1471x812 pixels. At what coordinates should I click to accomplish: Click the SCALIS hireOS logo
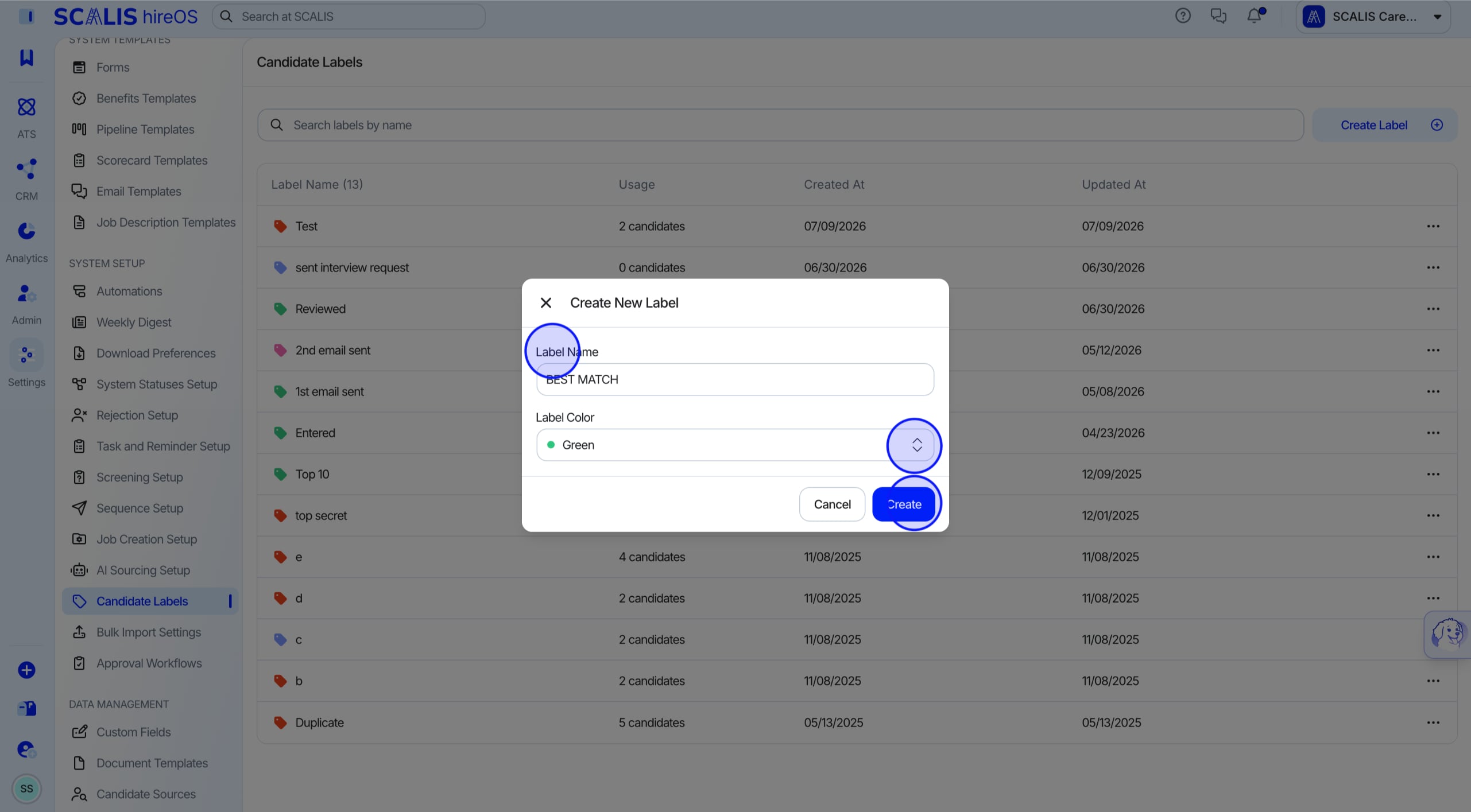click(x=126, y=16)
